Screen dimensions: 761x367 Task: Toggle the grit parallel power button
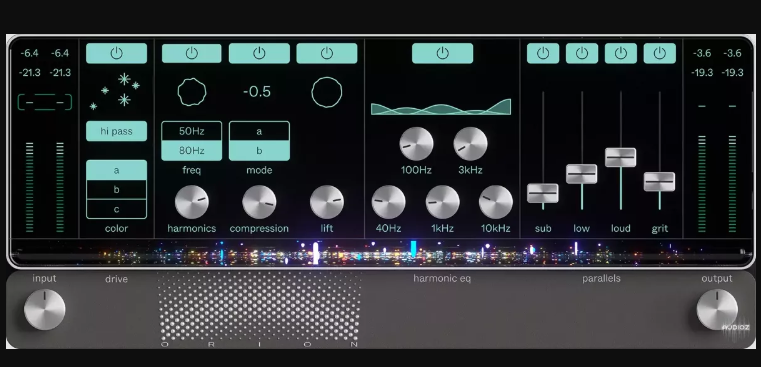[x=660, y=53]
